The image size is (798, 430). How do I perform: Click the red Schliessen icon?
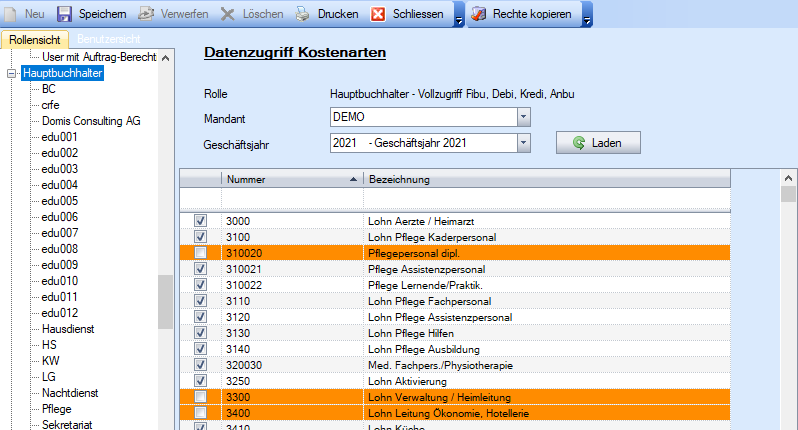tap(378, 14)
